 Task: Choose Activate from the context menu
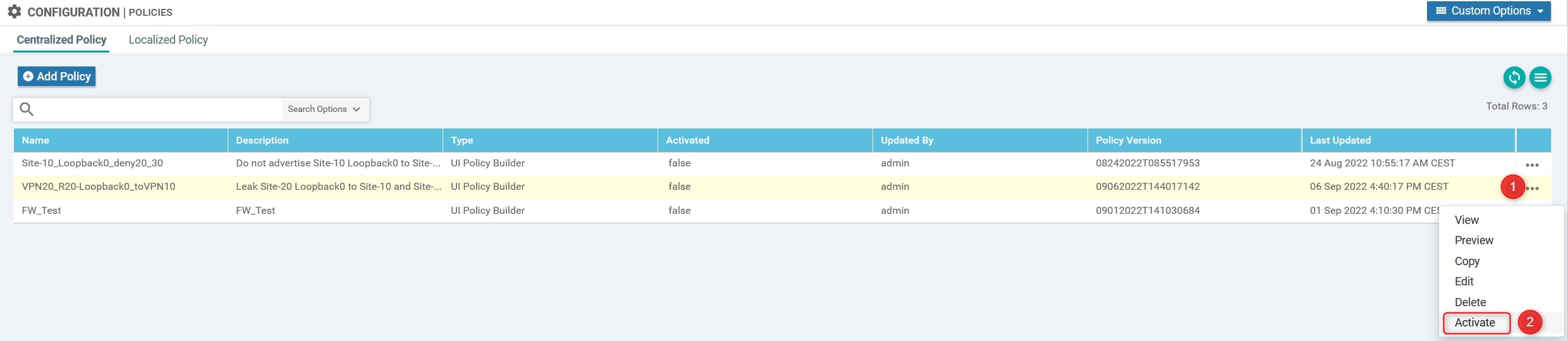1474,323
